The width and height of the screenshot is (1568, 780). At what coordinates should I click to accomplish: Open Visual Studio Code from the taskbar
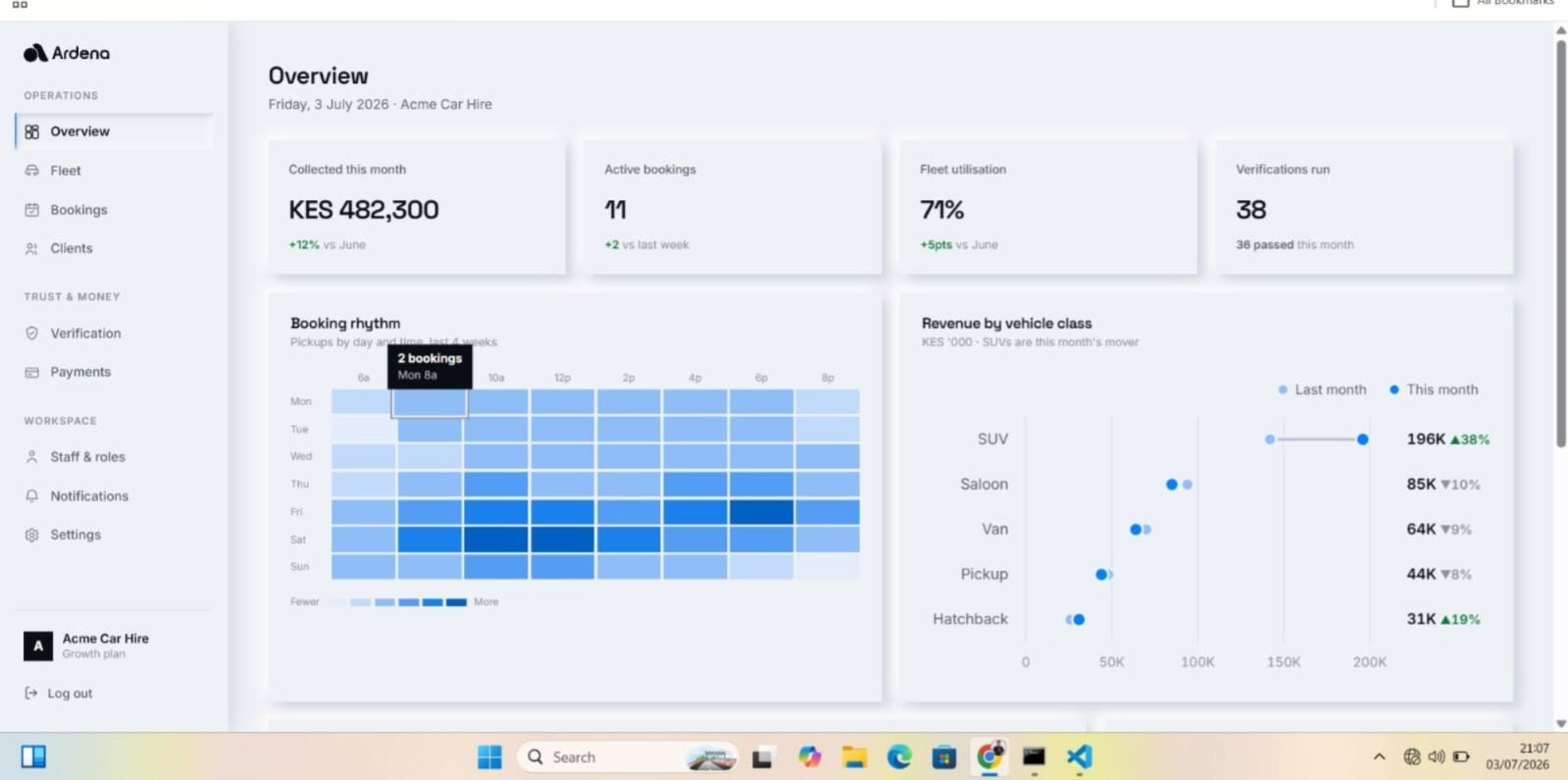[1080, 757]
